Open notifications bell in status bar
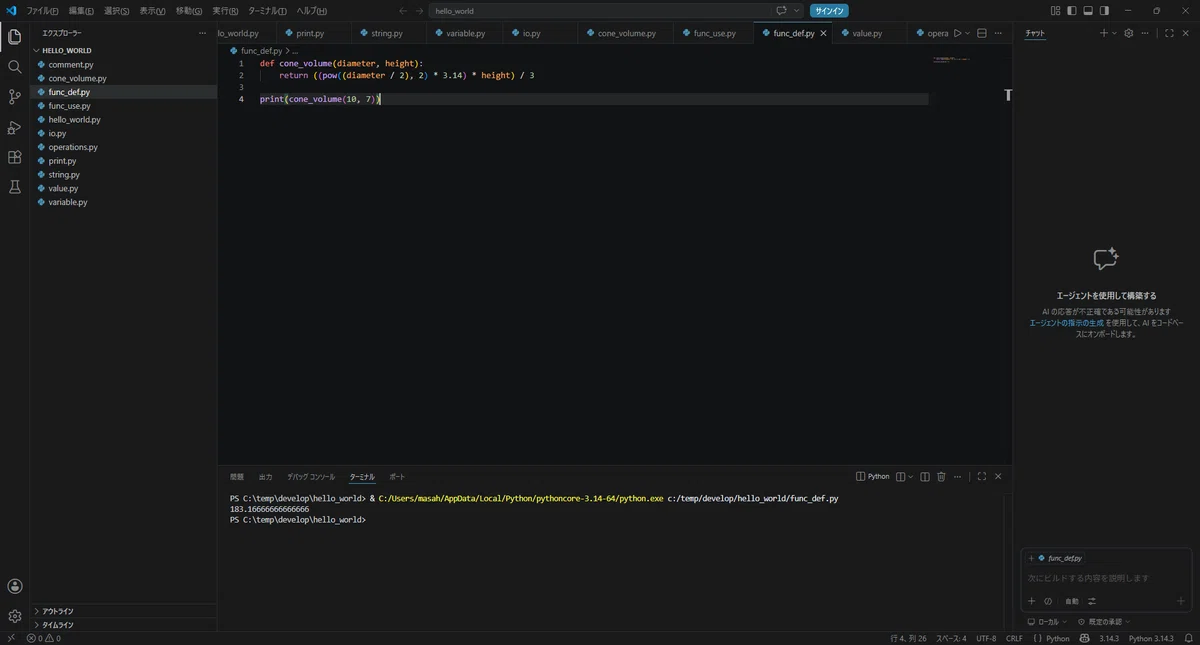1200x645 pixels. [x=1188, y=638]
